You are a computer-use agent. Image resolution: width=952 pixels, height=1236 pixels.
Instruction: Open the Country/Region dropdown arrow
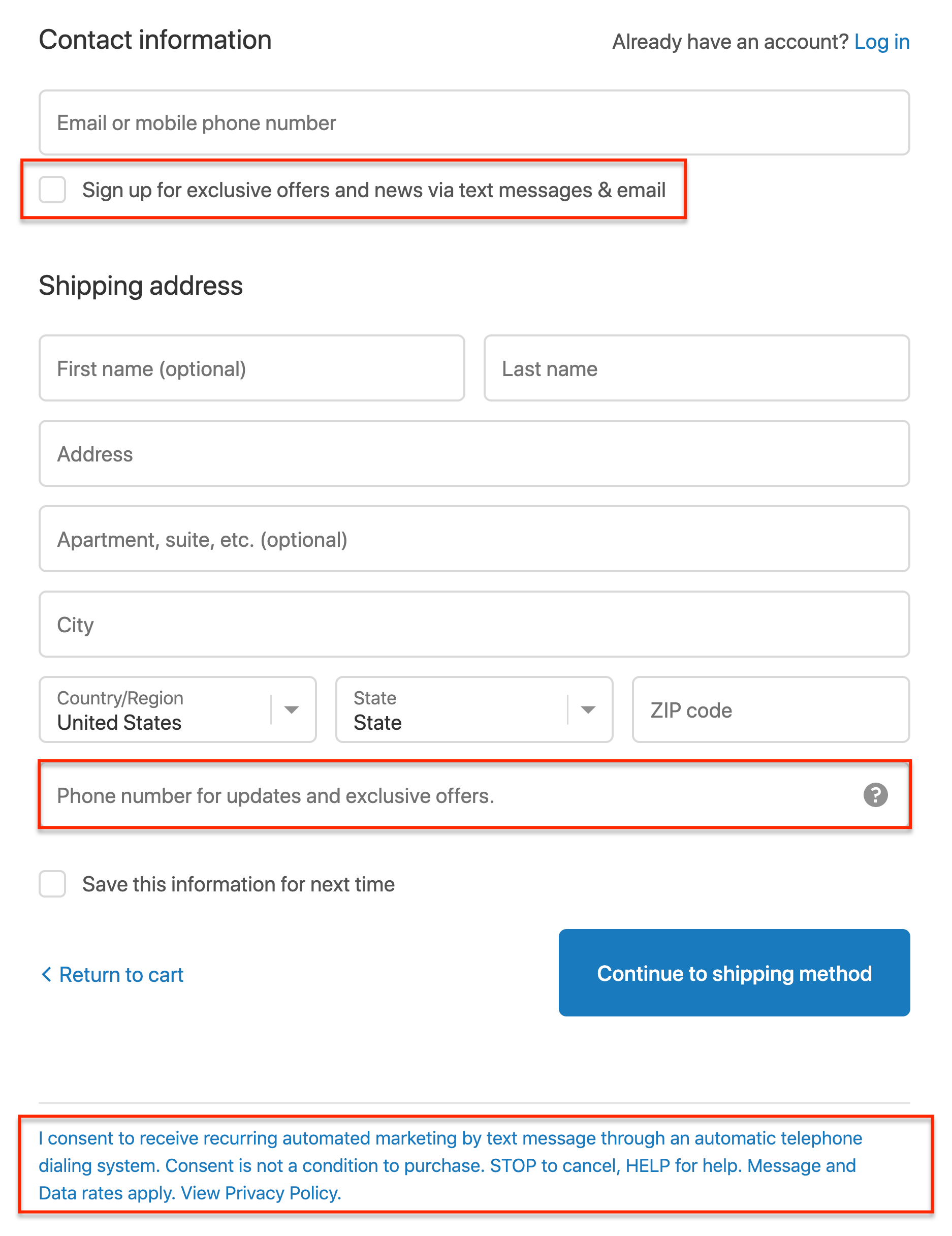pyautogui.click(x=291, y=709)
